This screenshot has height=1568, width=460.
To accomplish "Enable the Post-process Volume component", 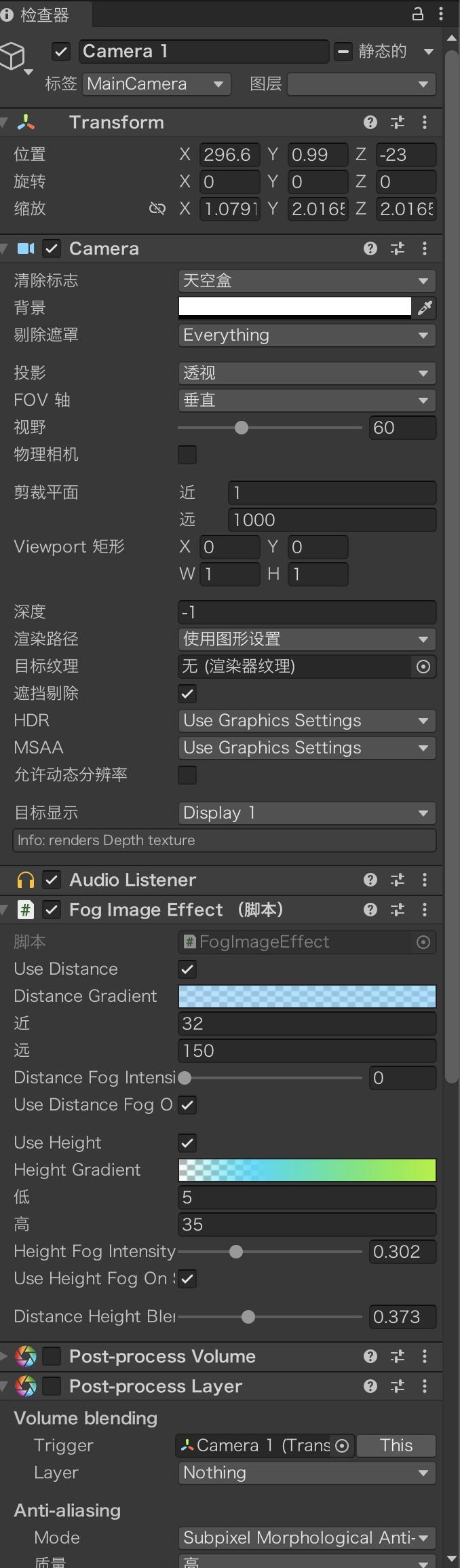I will pos(52,1356).
